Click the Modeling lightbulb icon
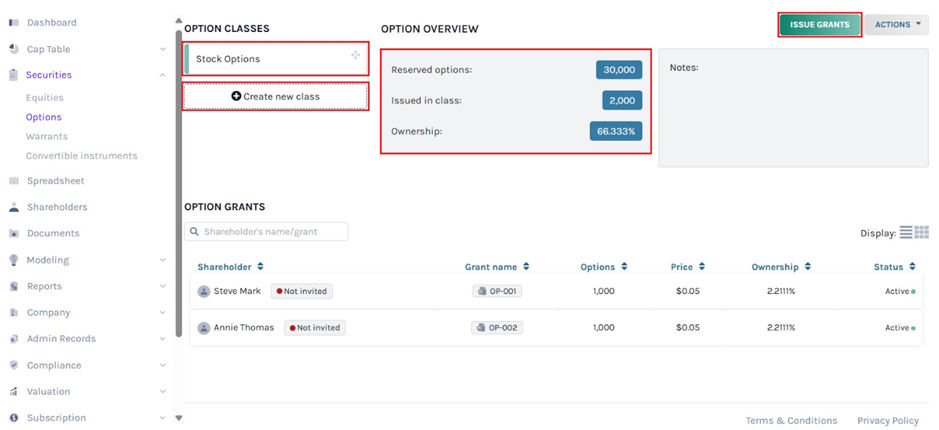Viewport: 939px width, 430px height. point(14,260)
